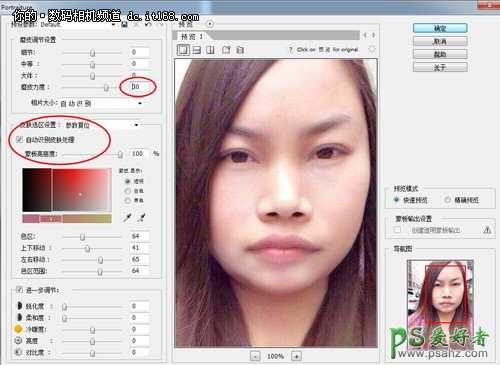Click the 确定 OK button
The image size is (500, 365).
(440, 28)
